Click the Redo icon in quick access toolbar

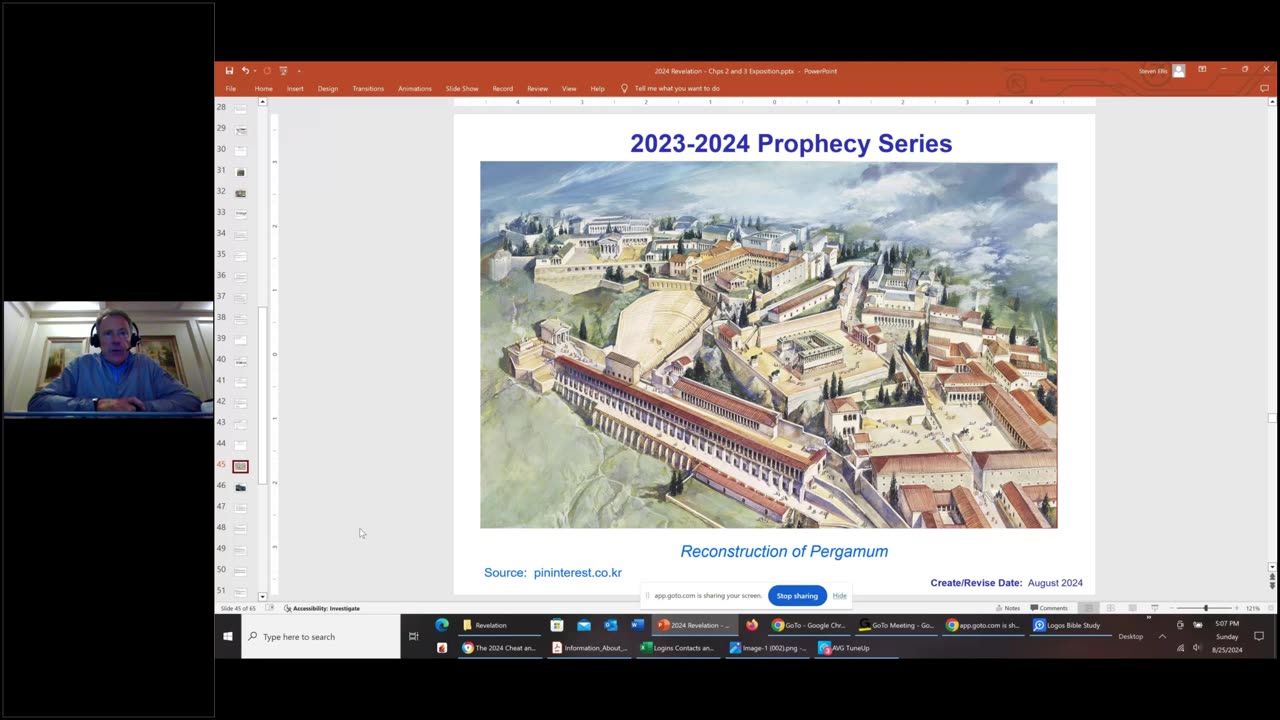pyautogui.click(x=267, y=71)
